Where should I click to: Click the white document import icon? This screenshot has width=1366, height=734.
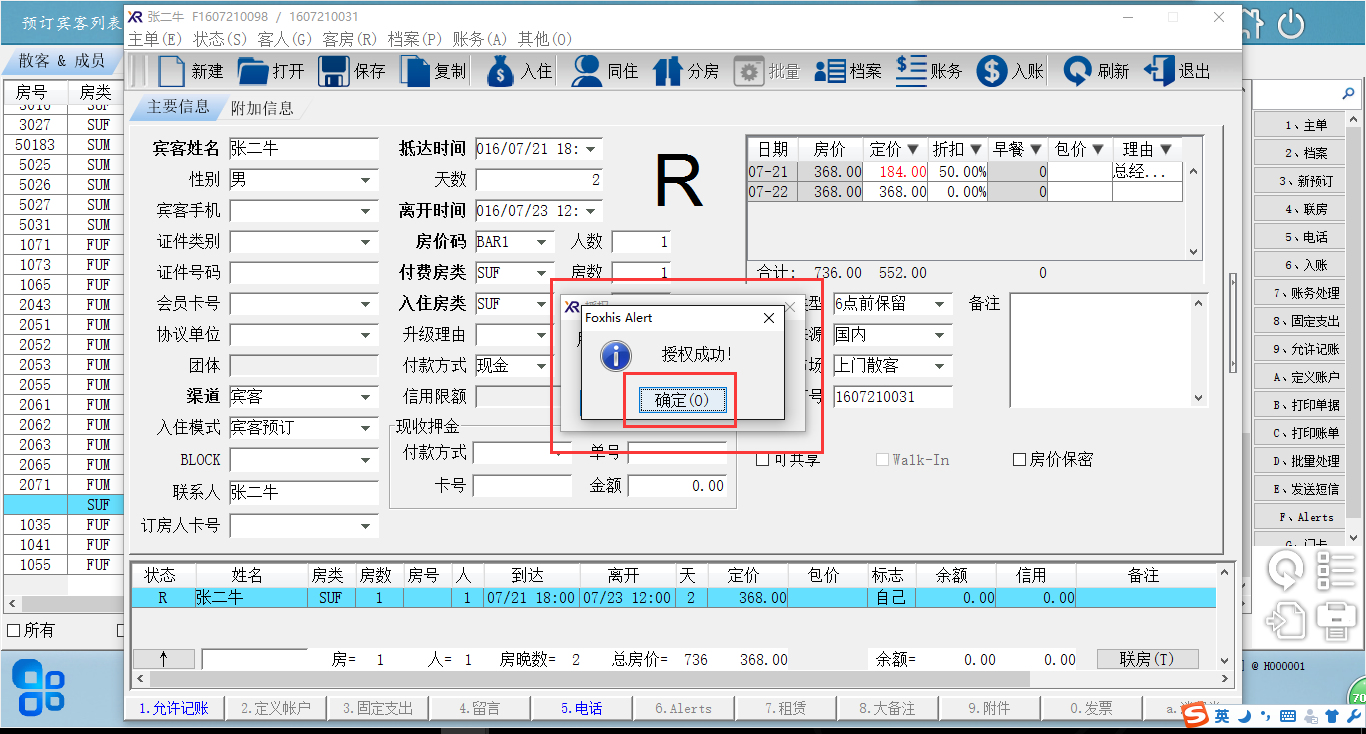pyautogui.click(x=1286, y=620)
